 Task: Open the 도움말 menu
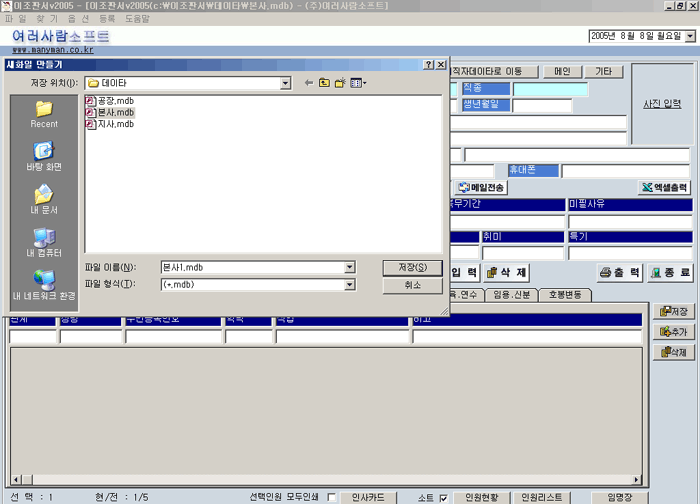pos(137,19)
